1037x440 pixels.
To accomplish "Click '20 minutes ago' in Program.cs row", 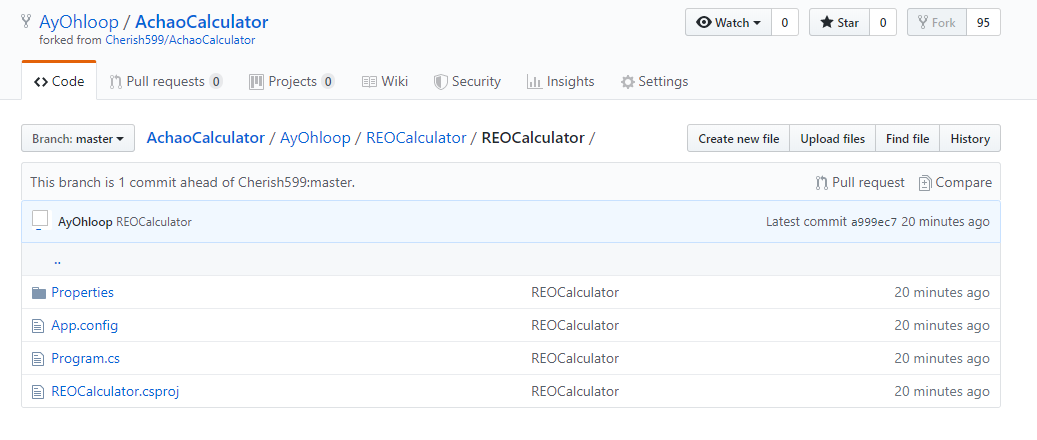I will pos(942,359).
